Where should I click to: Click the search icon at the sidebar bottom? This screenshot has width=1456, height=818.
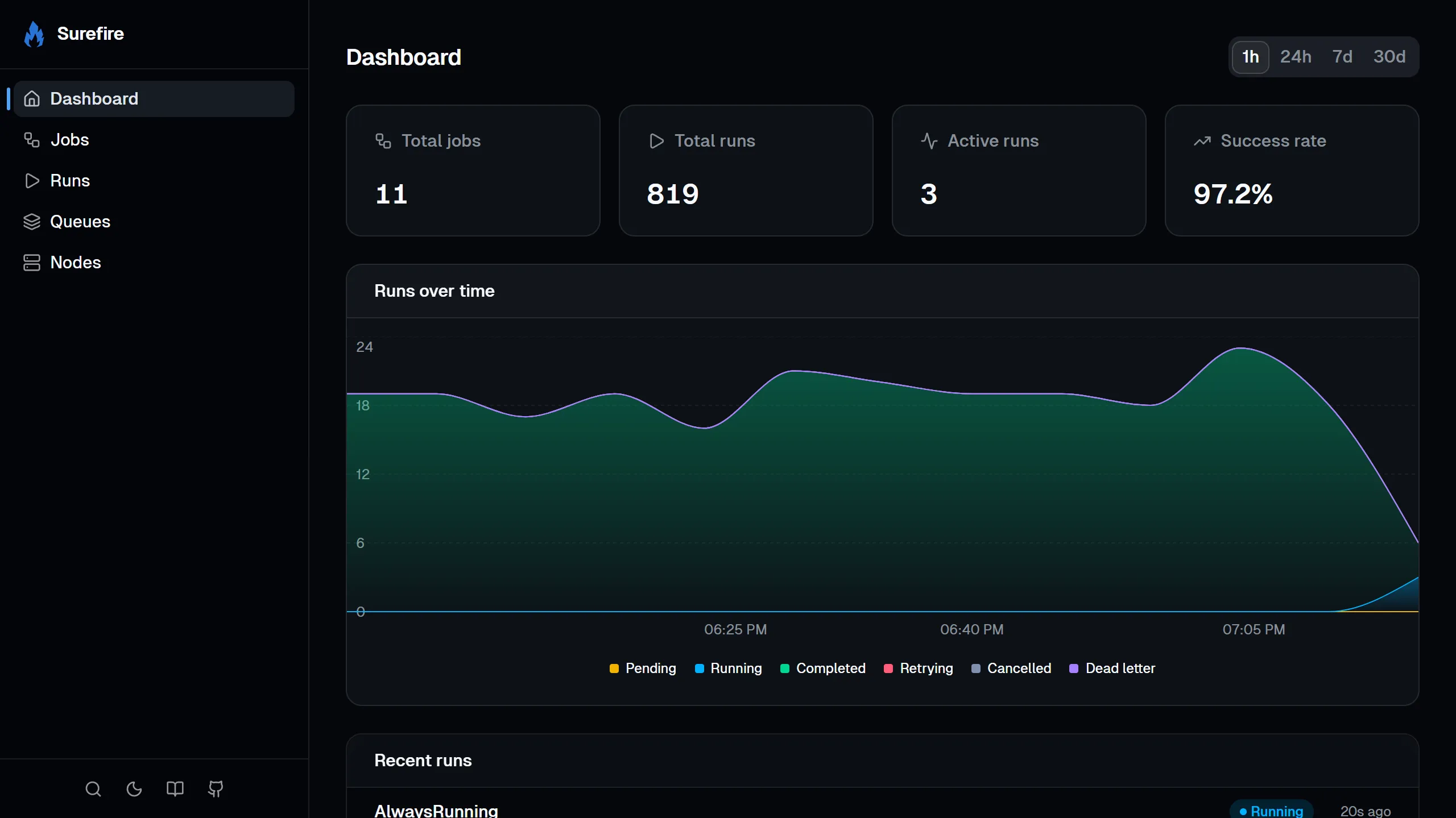(93, 789)
